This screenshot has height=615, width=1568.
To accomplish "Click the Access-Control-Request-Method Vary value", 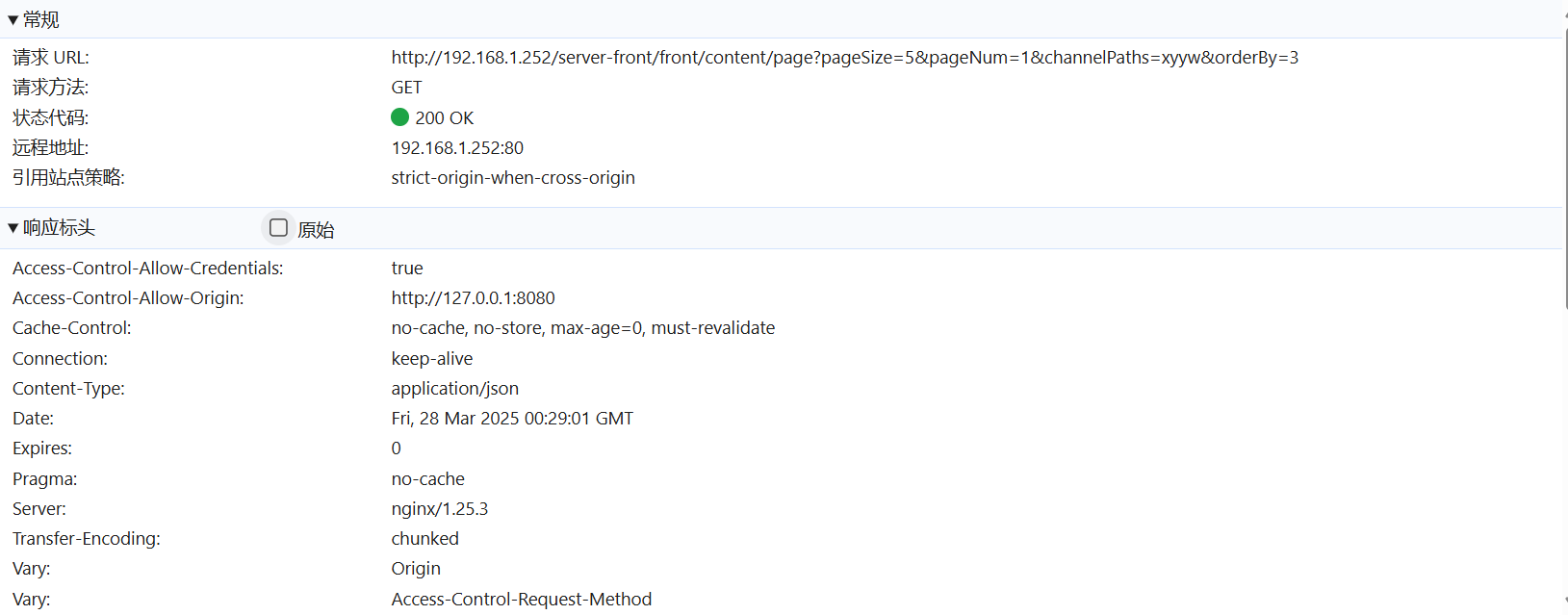I will point(521,600).
